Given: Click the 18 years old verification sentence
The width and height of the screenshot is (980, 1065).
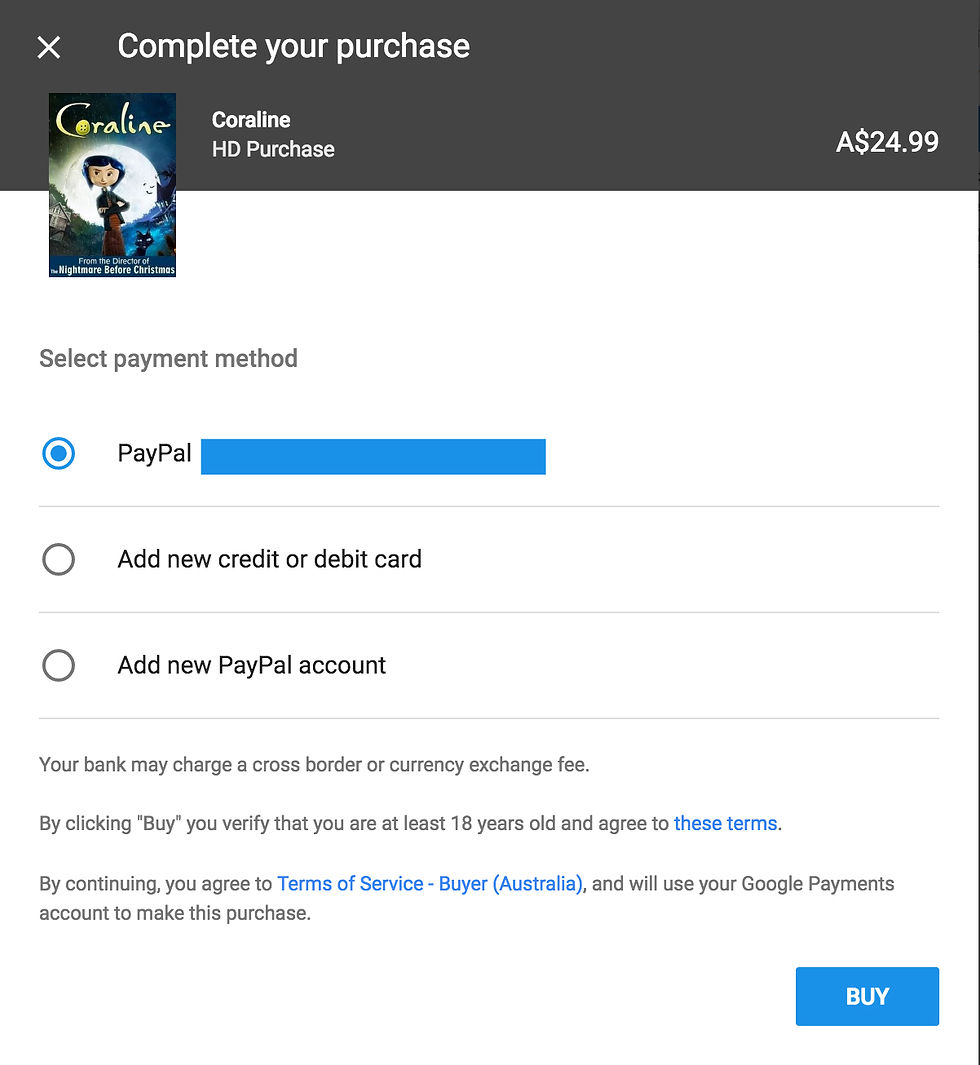Looking at the screenshot, I should point(411,823).
